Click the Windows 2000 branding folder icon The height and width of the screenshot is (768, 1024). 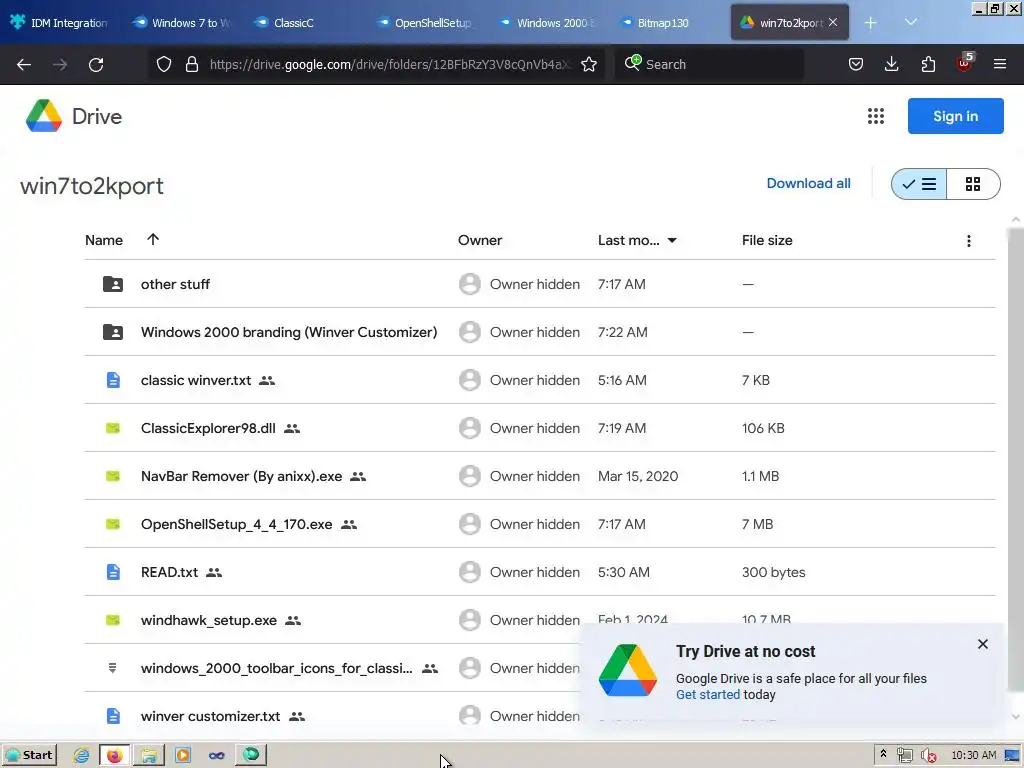pos(113,332)
